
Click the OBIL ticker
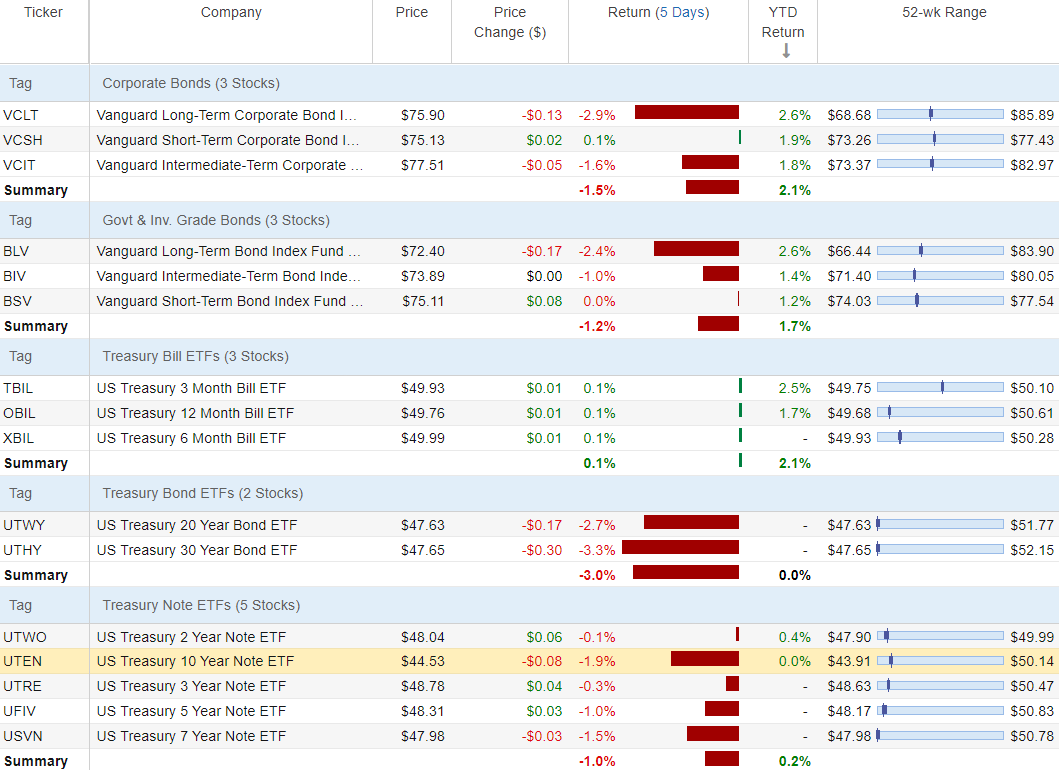[x=20, y=413]
